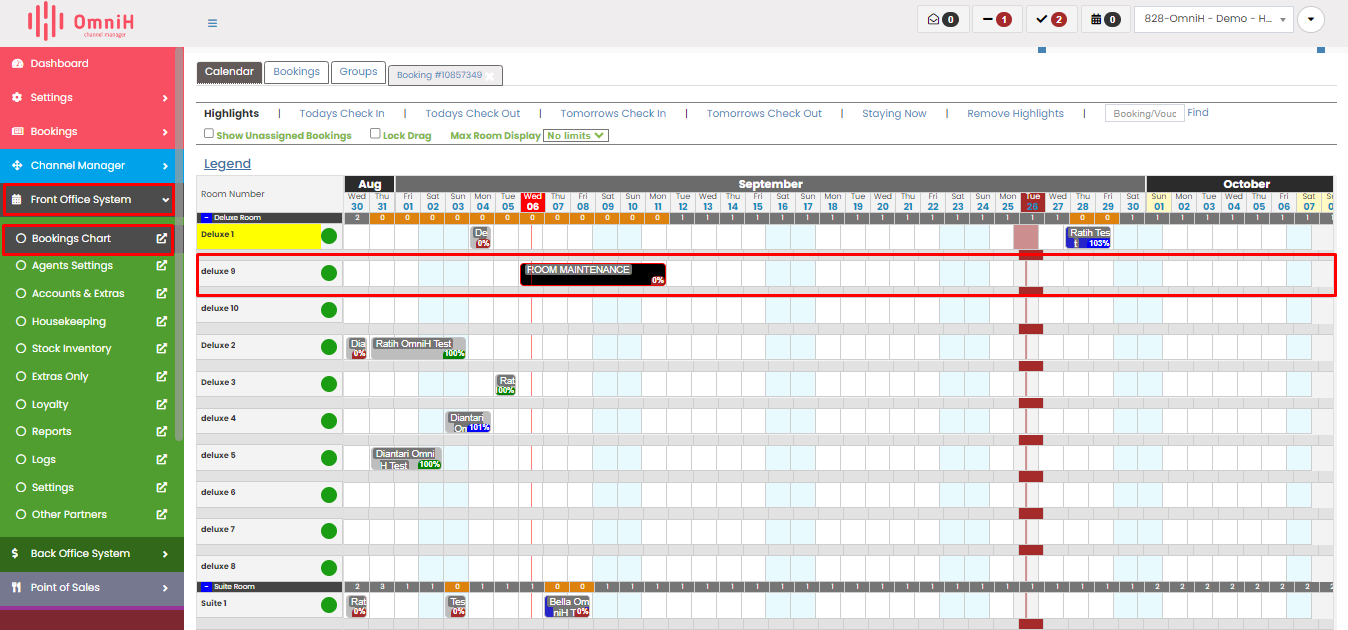Image resolution: width=1348 pixels, height=630 pixels.
Task: Highlight Staying Now bookings
Action: pos(894,114)
